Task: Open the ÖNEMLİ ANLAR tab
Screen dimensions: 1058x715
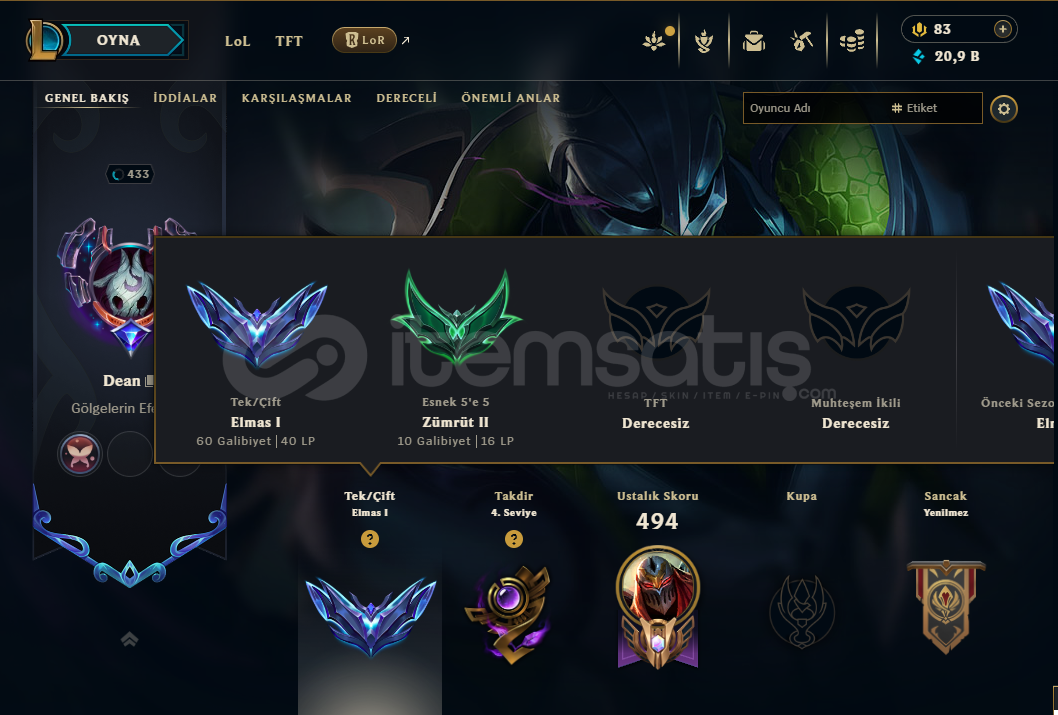Action: click(x=510, y=98)
